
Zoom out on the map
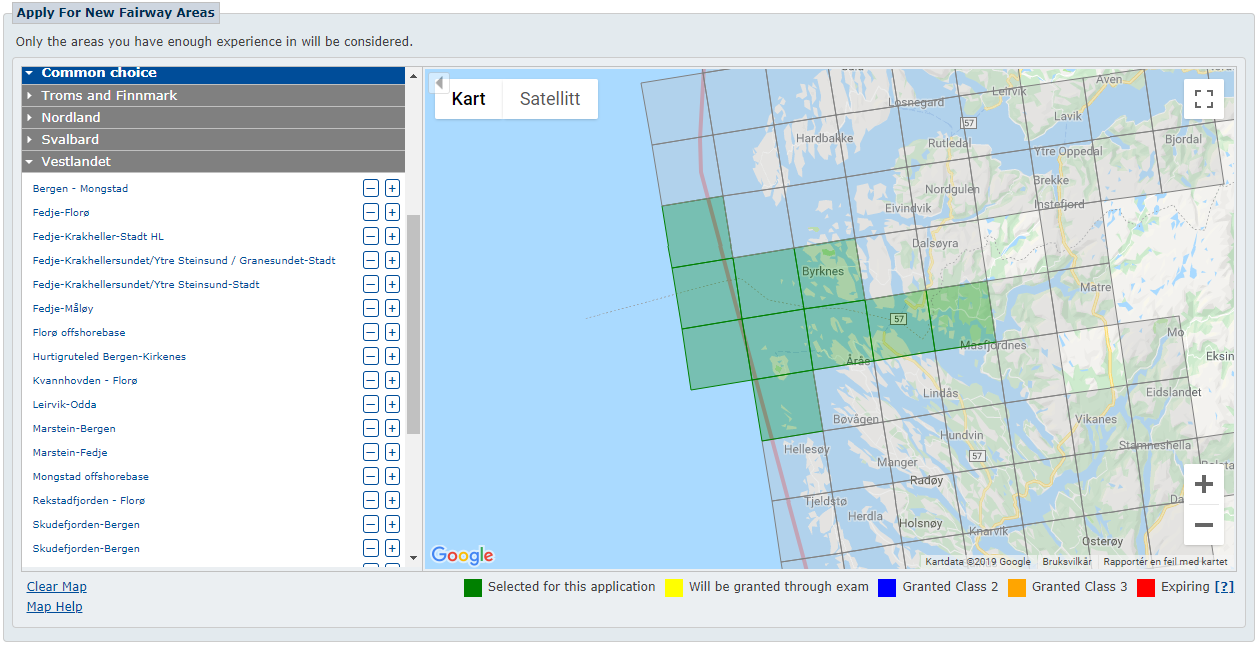pyautogui.click(x=1204, y=525)
